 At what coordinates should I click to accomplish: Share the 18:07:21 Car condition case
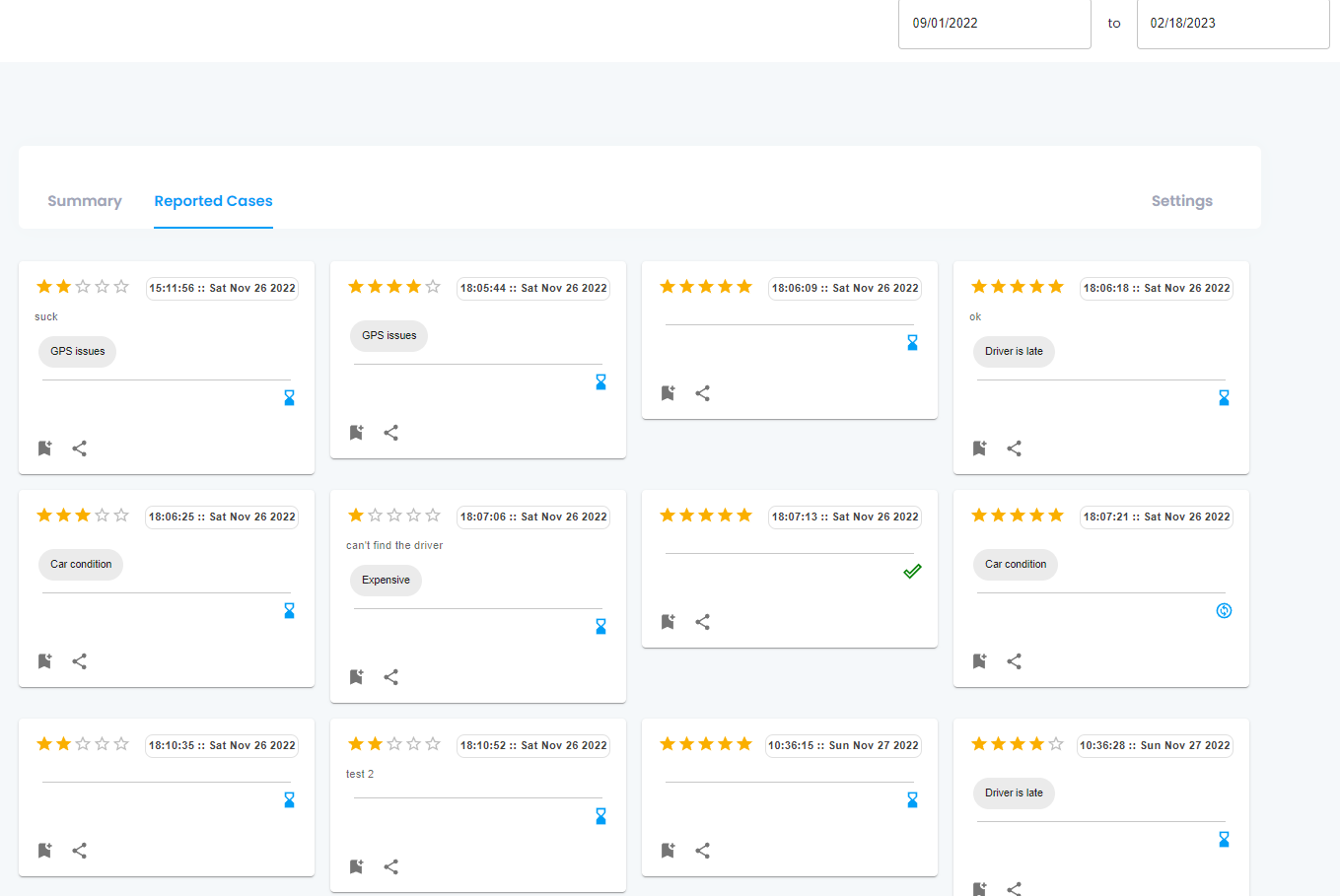[x=1015, y=661]
